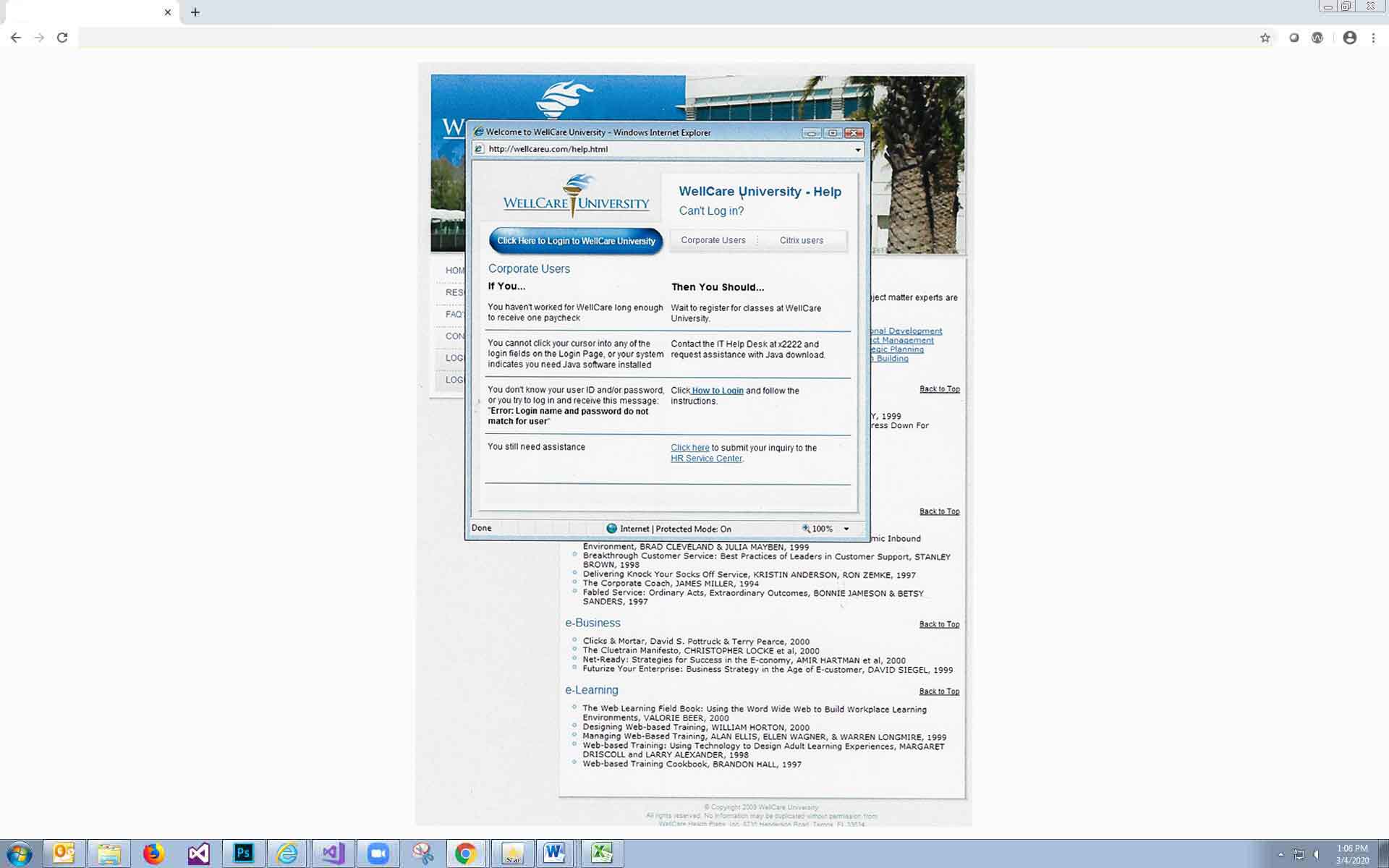
Task: Open the How to Login link
Action: click(717, 391)
